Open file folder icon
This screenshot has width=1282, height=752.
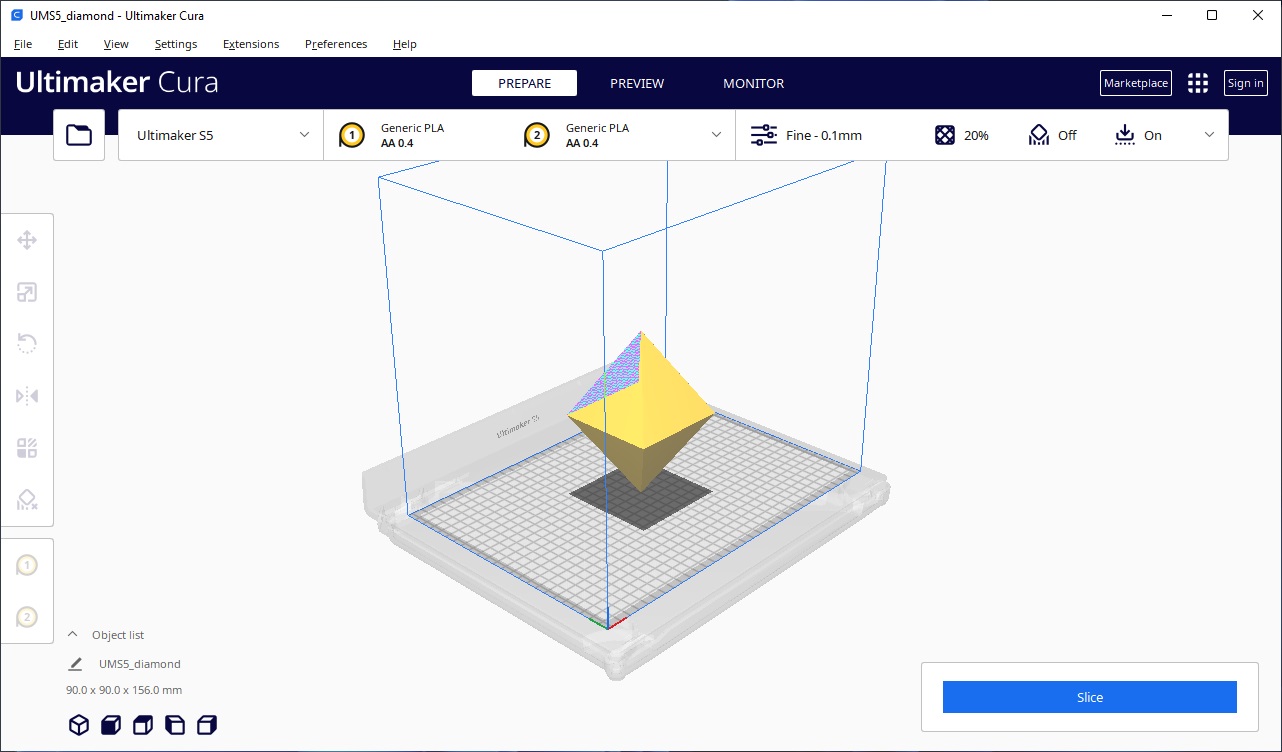(x=79, y=135)
